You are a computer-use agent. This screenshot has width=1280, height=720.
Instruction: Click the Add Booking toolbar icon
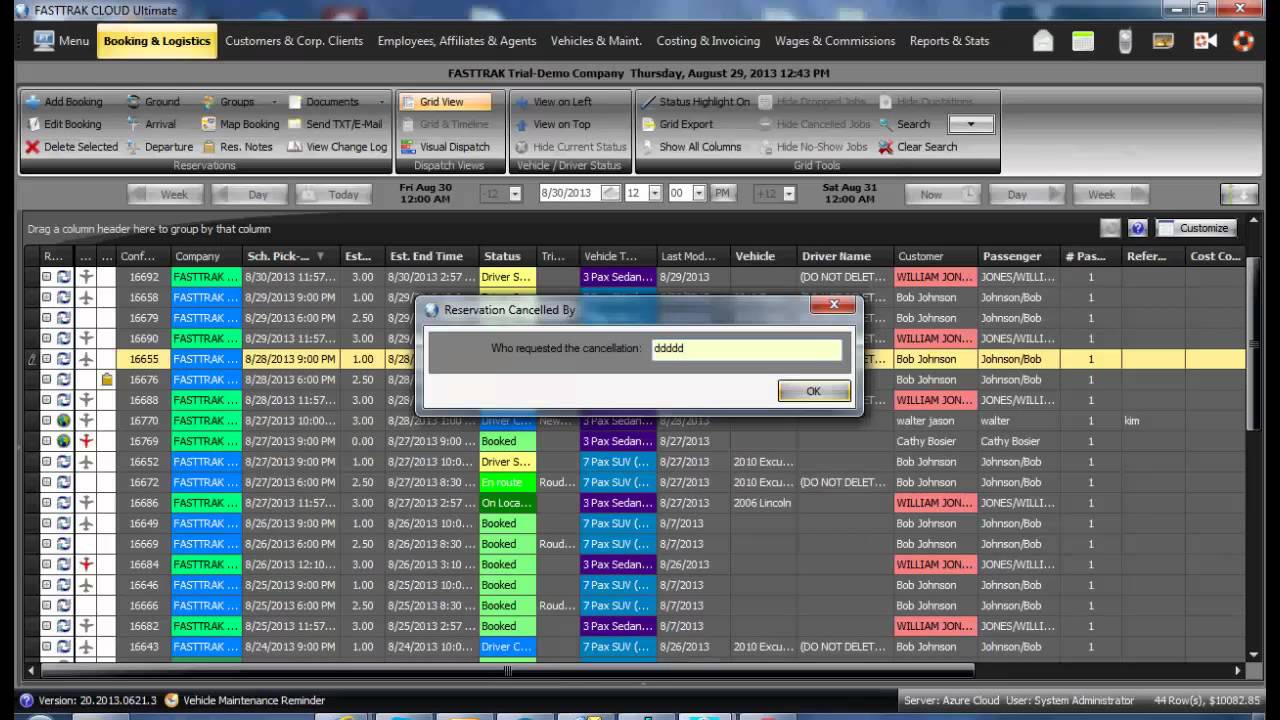(x=33, y=102)
